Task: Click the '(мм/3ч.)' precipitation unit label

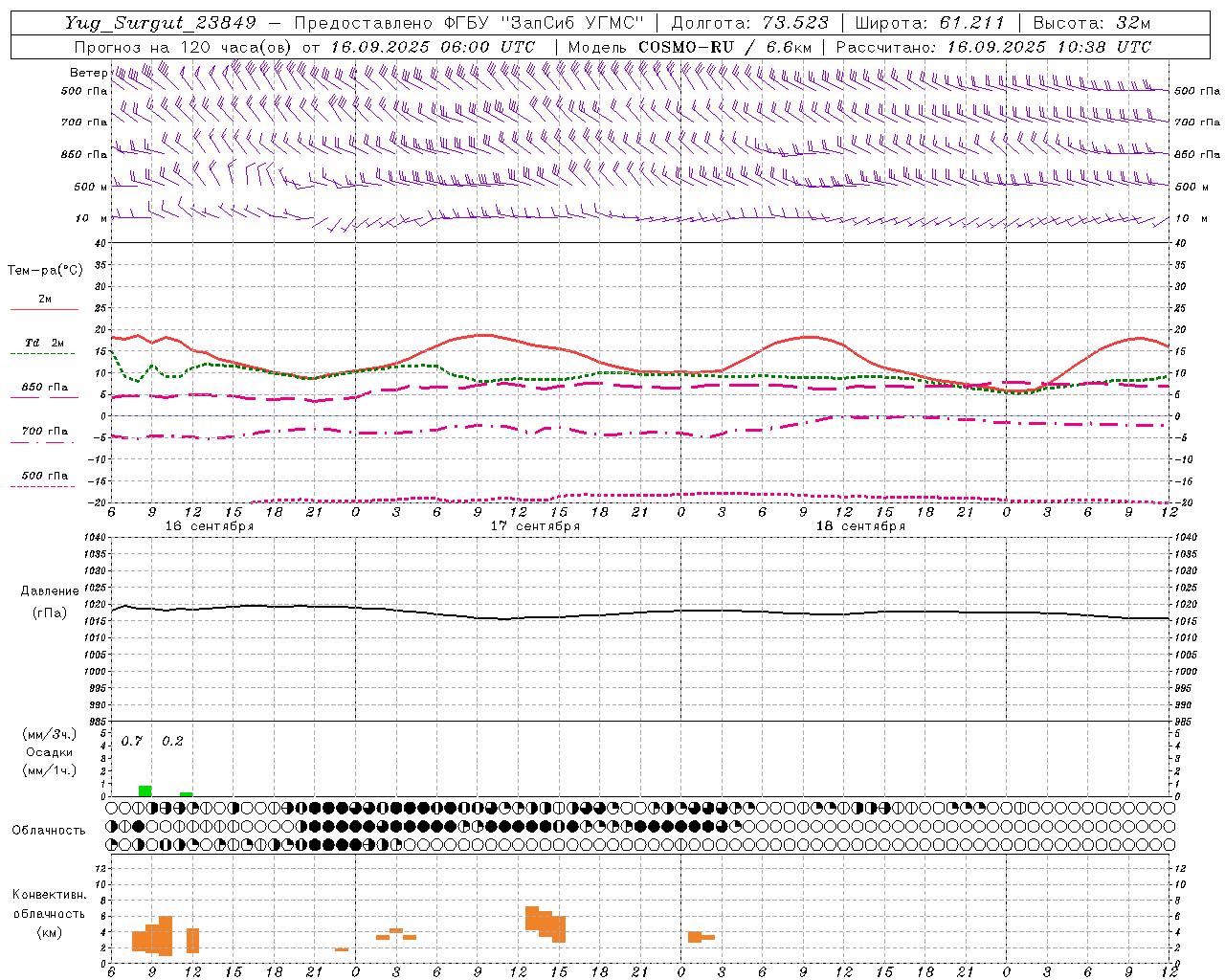Action: 50,734
